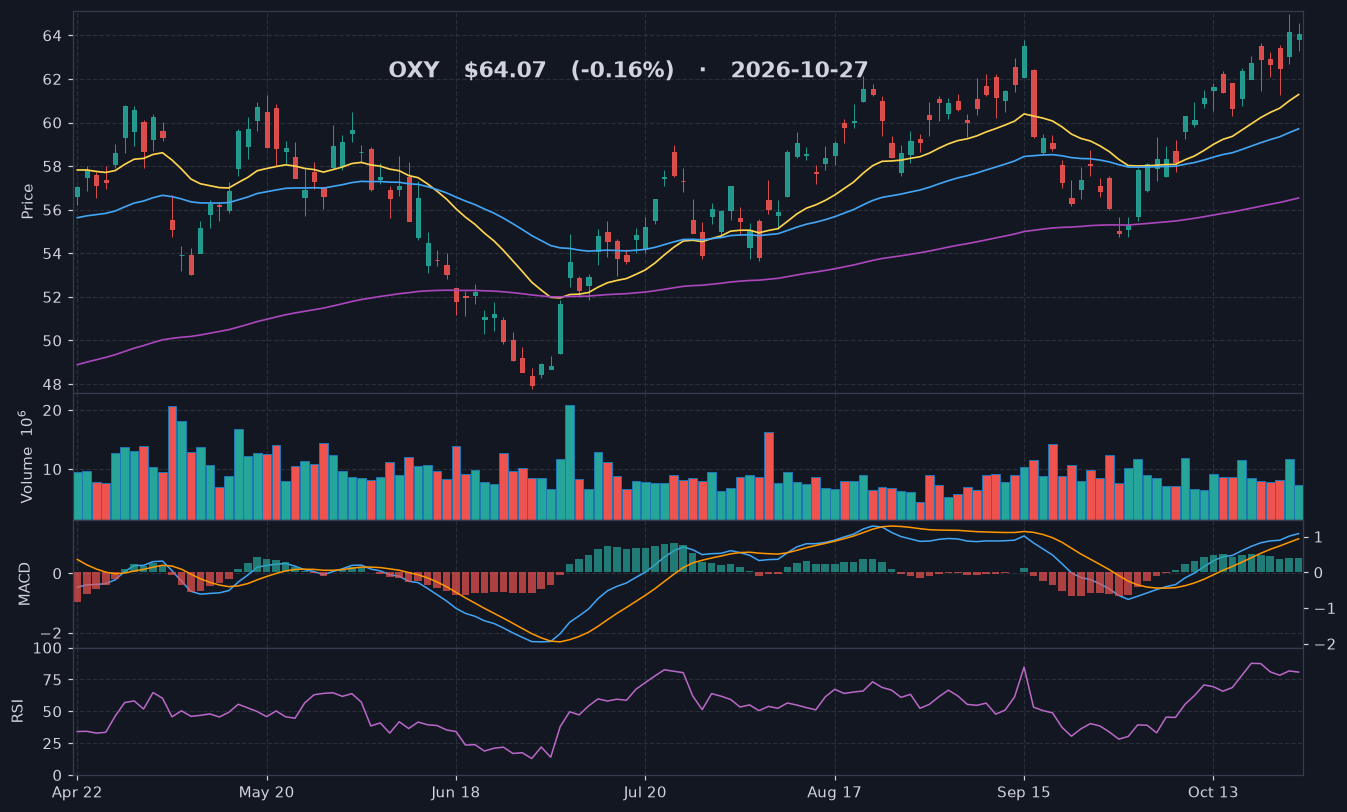Screen dimensions: 1347x812
Task: Click the 75 RSI axis tick
Action: (52, 681)
